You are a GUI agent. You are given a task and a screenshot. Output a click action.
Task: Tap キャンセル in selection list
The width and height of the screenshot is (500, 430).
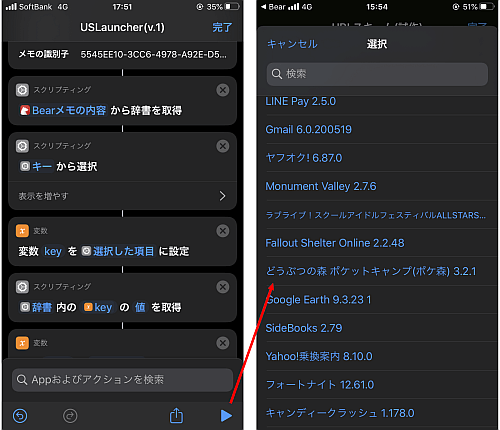(x=292, y=44)
